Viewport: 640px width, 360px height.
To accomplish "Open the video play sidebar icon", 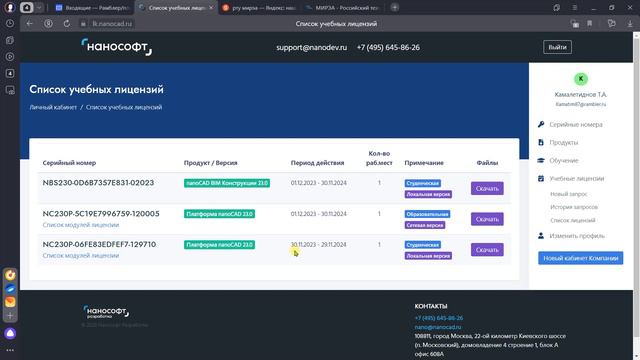I will (10, 57).
